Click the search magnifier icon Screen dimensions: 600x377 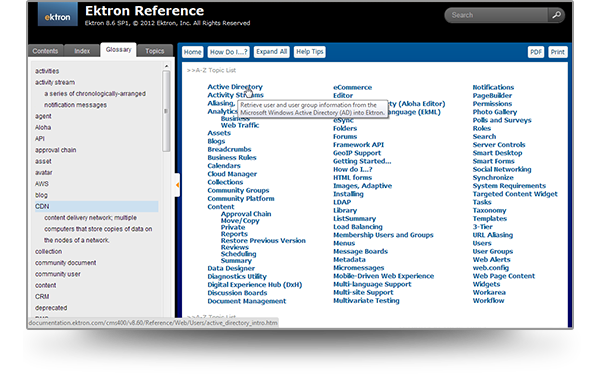556,15
